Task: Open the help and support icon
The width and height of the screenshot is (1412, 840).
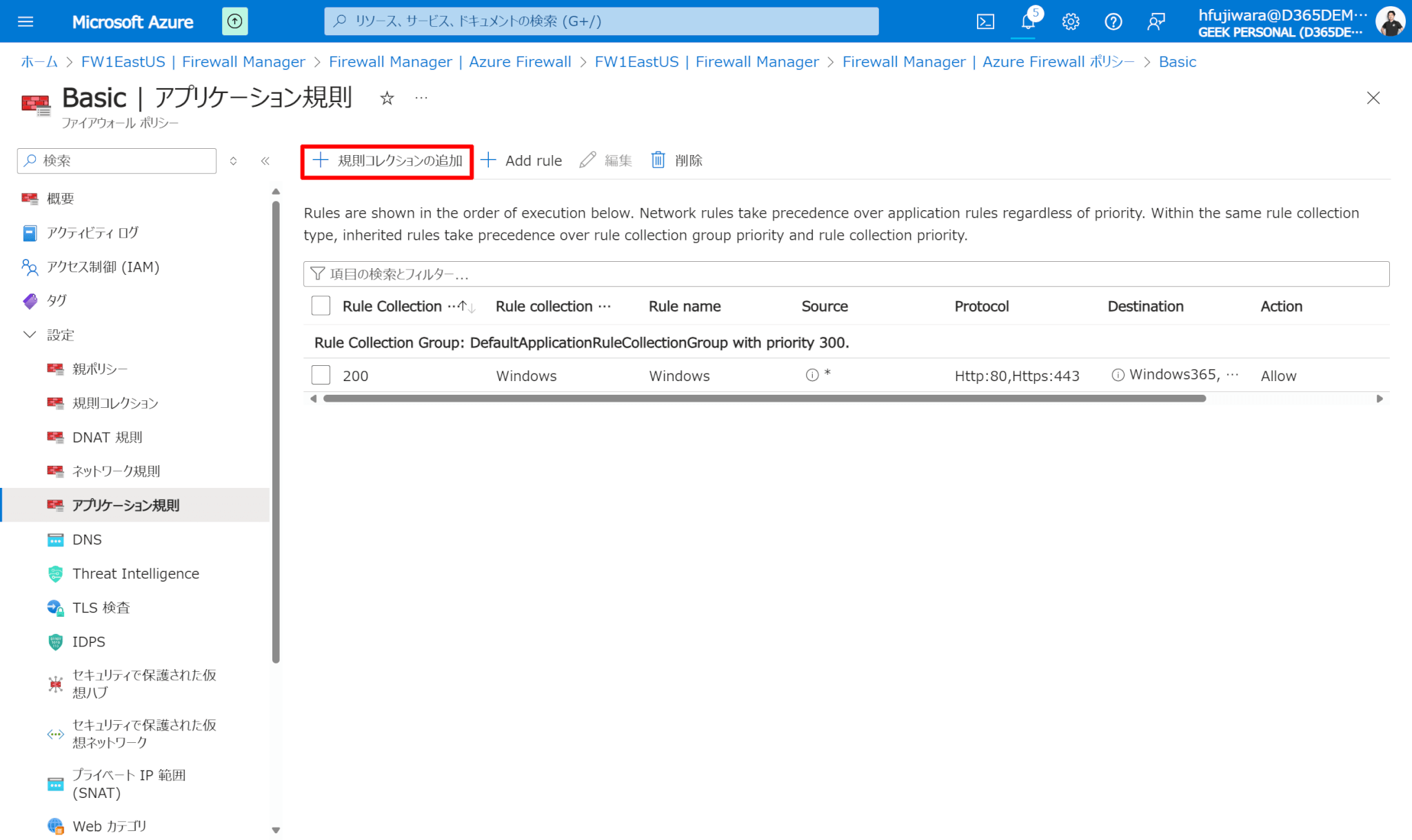Action: (x=1113, y=21)
